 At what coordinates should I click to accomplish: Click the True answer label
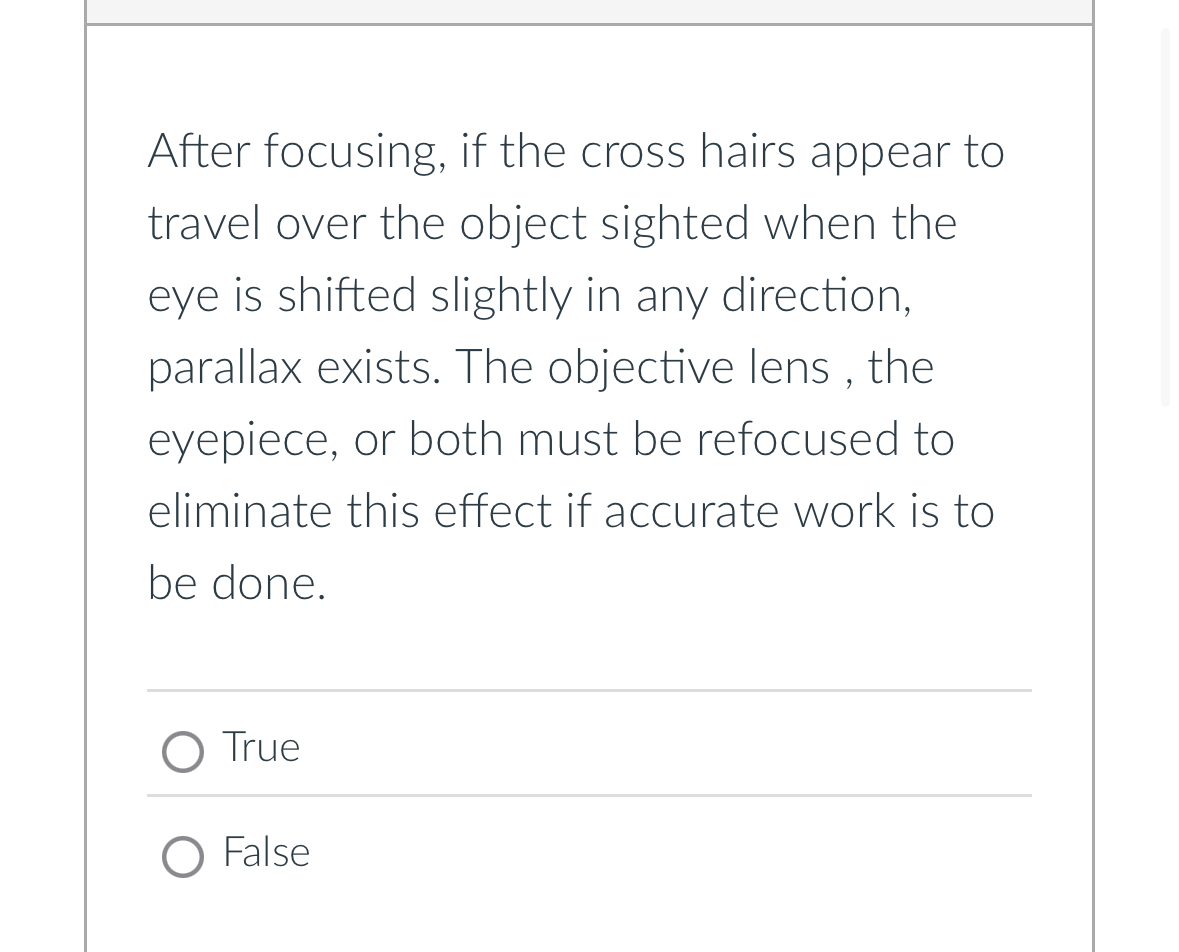tap(261, 747)
